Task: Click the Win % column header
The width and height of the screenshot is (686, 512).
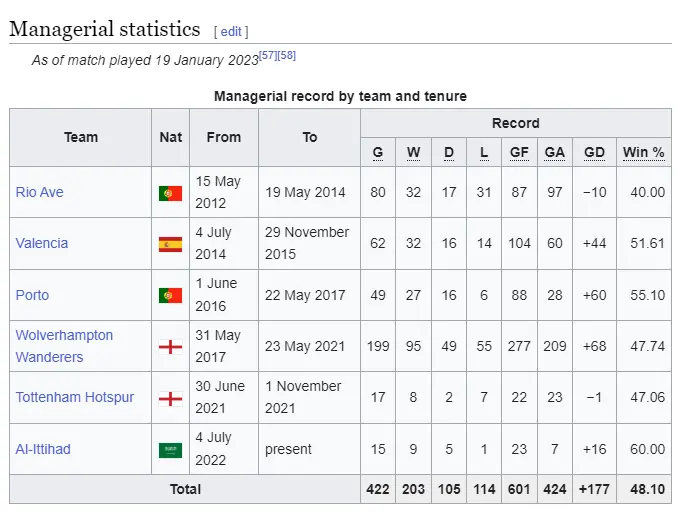Action: click(643, 152)
